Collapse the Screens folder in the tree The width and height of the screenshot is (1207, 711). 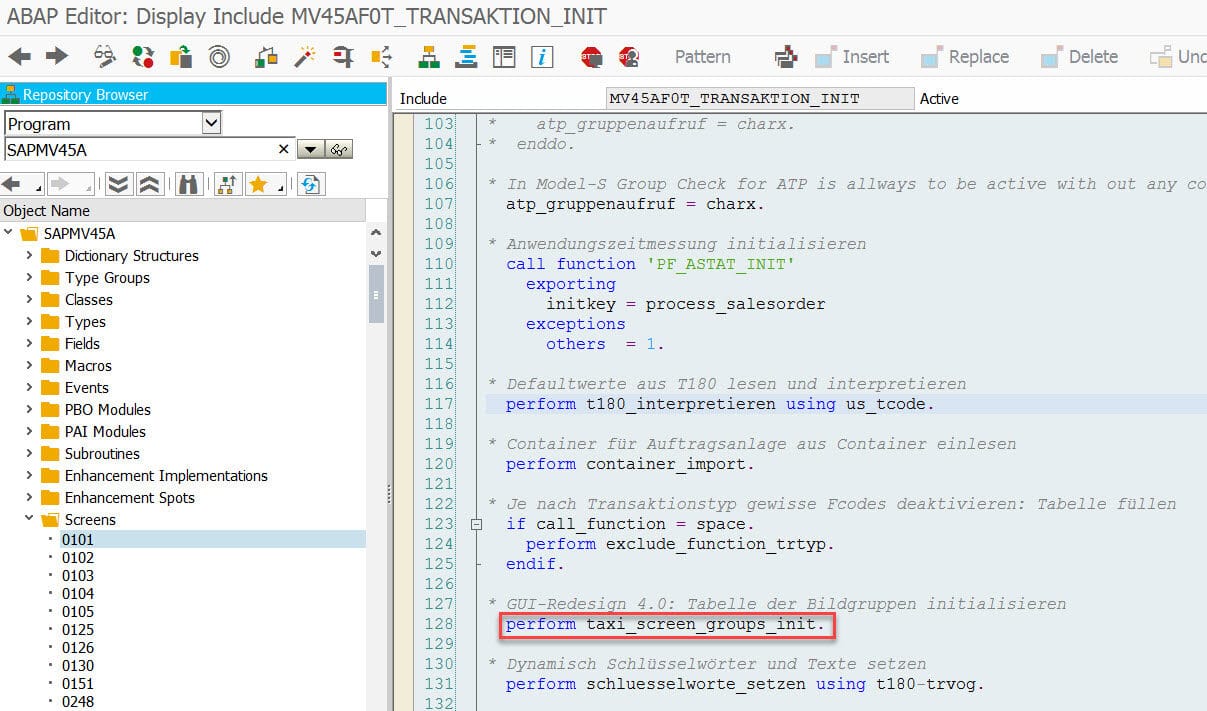pyautogui.click(x=30, y=520)
